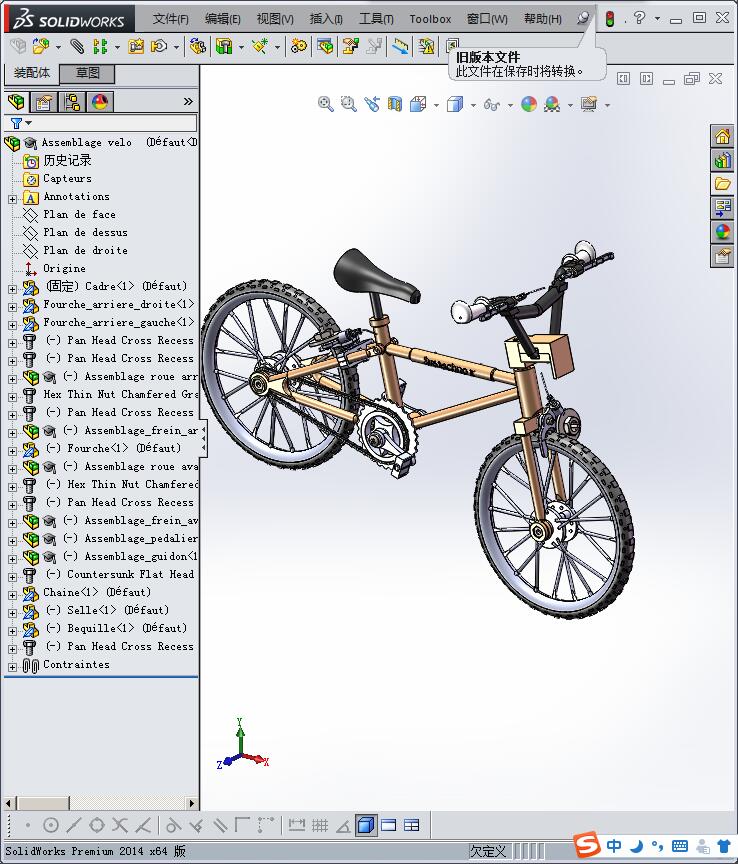Click the Reference Geometry icon
Viewport: 738px width, 864px height.
click(260, 46)
